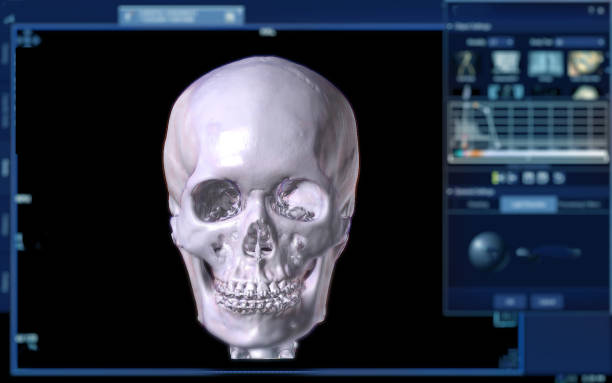Click the arrow icon next to the green icon
The width and height of the screenshot is (612, 383).
tap(511, 178)
